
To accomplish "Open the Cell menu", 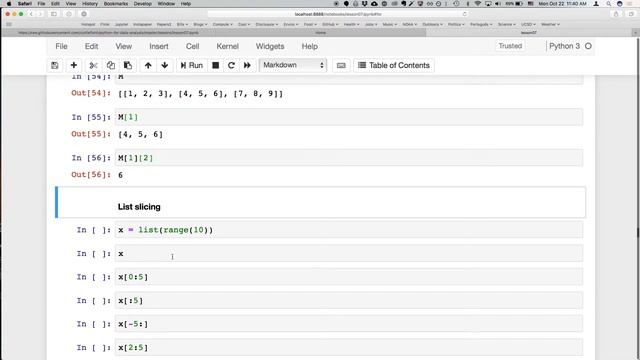I will tap(193, 47).
